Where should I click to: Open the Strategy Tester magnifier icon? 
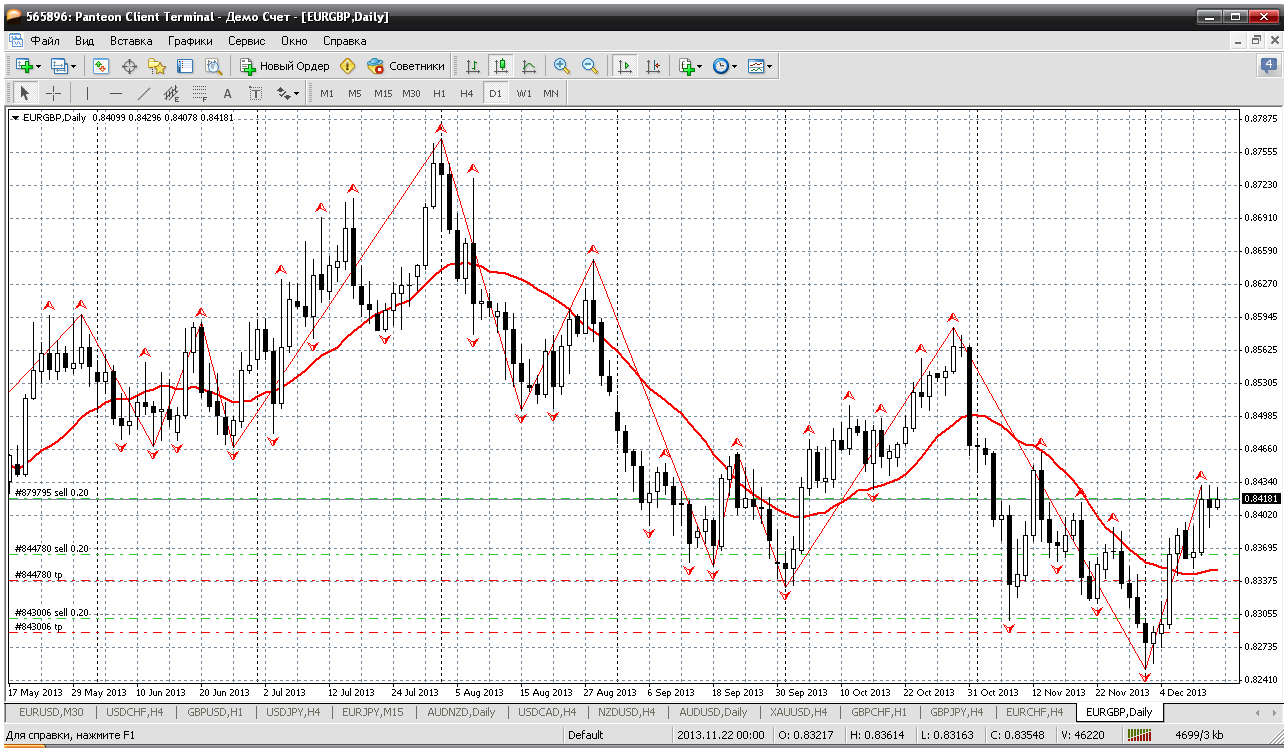[213, 66]
